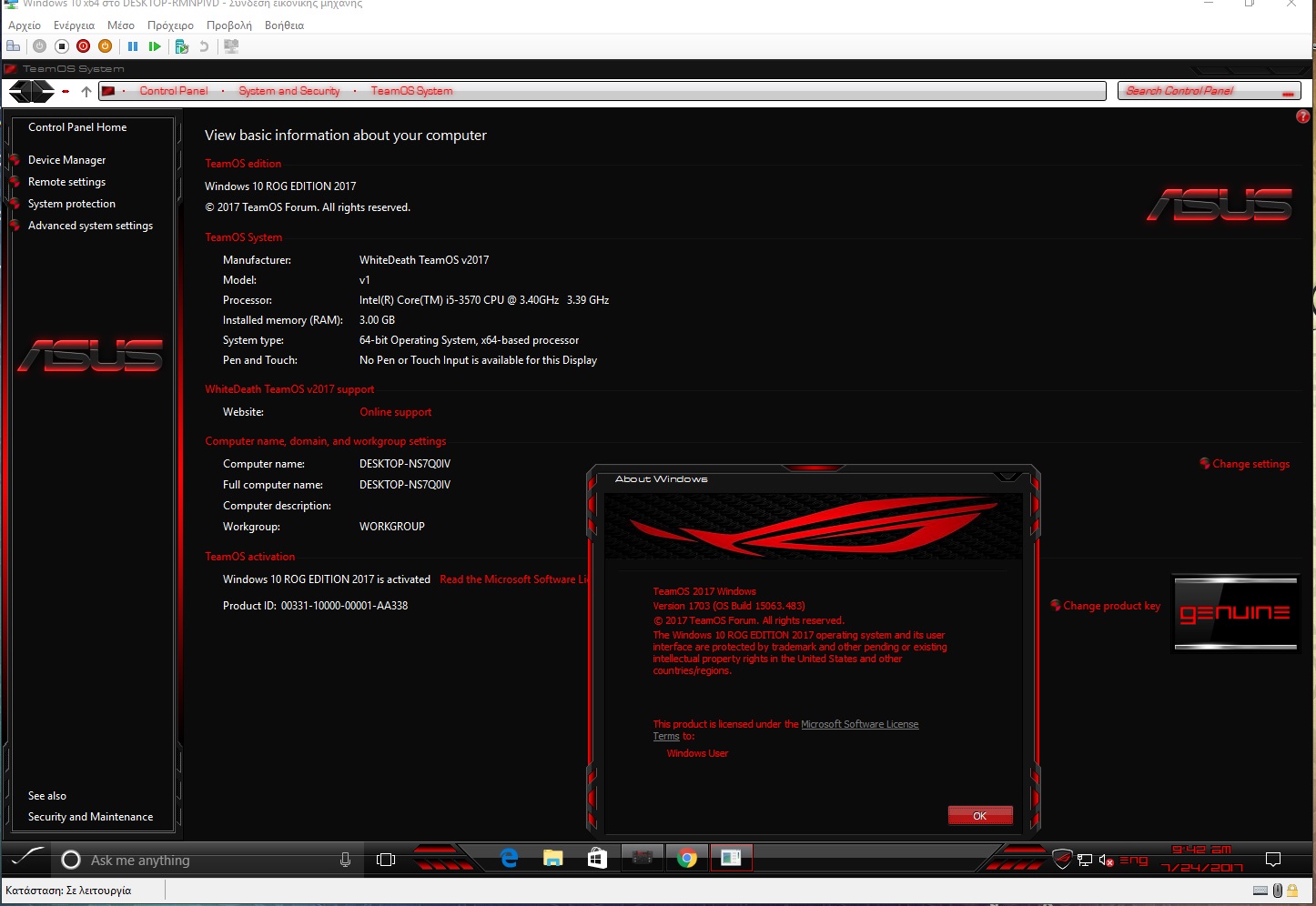The height and width of the screenshot is (906, 1316).
Task: Select Control Panel in the breadcrumb
Action: point(174,91)
